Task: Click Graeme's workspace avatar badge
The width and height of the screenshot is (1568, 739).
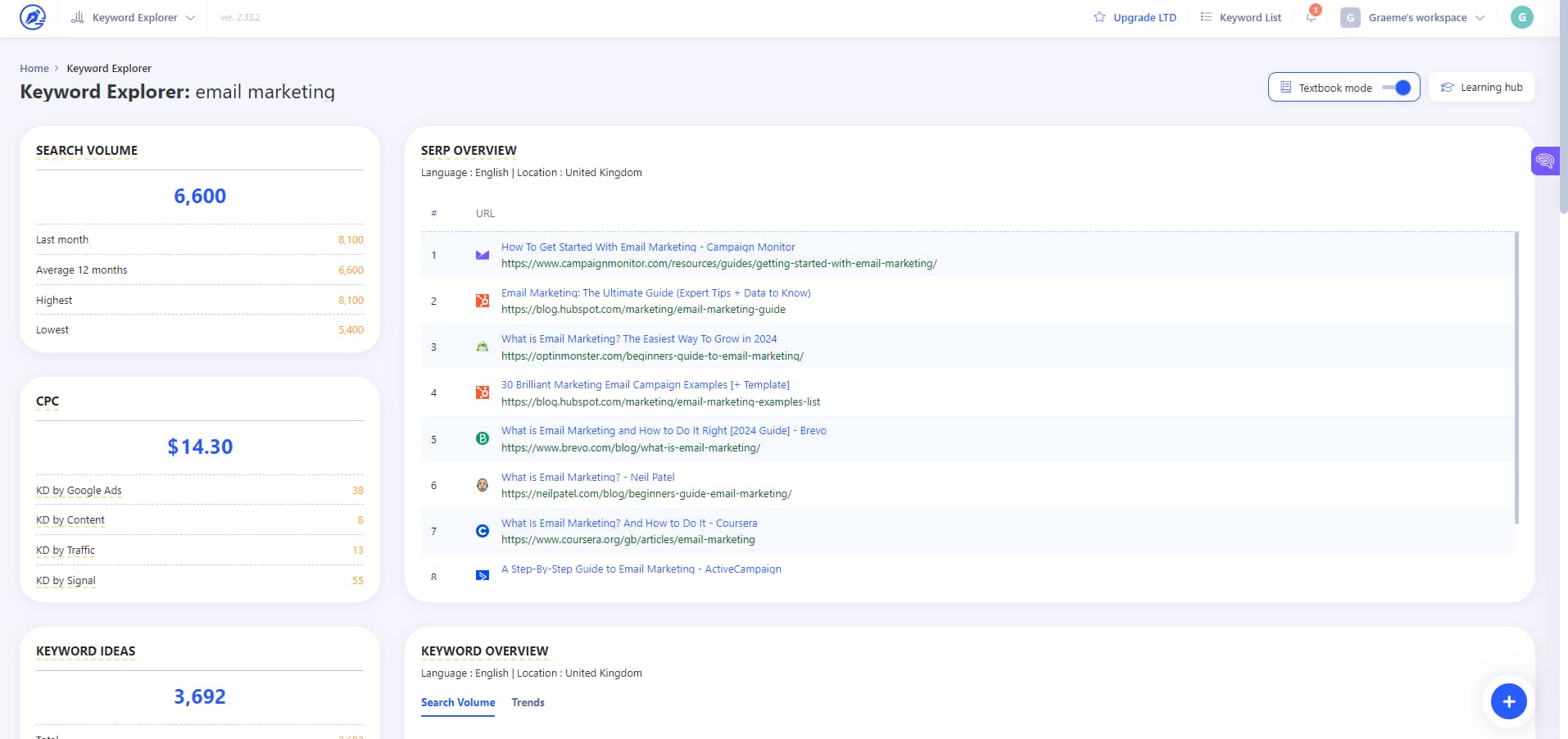Action: point(1351,17)
